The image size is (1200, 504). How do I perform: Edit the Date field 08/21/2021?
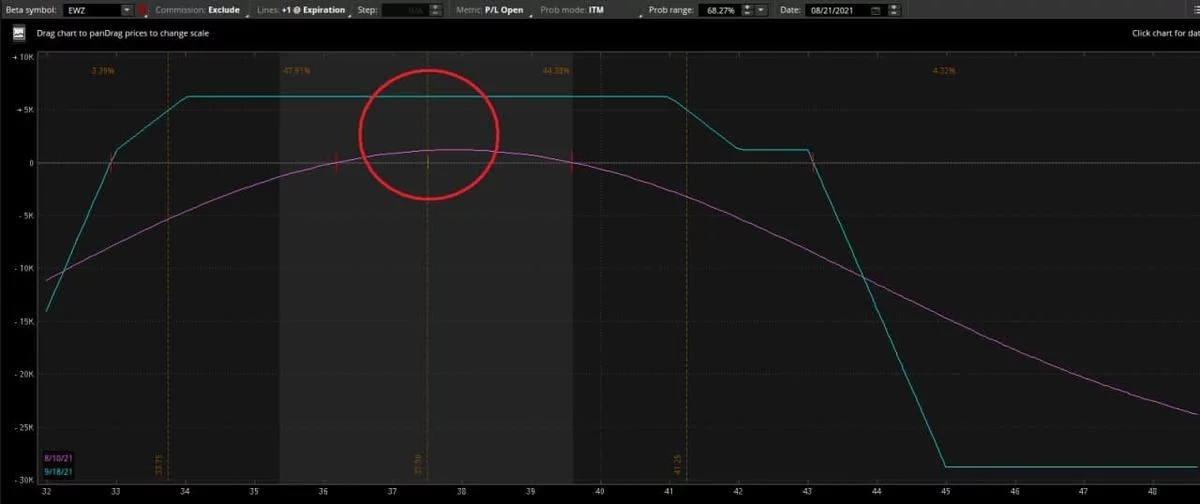pos(838,10)
